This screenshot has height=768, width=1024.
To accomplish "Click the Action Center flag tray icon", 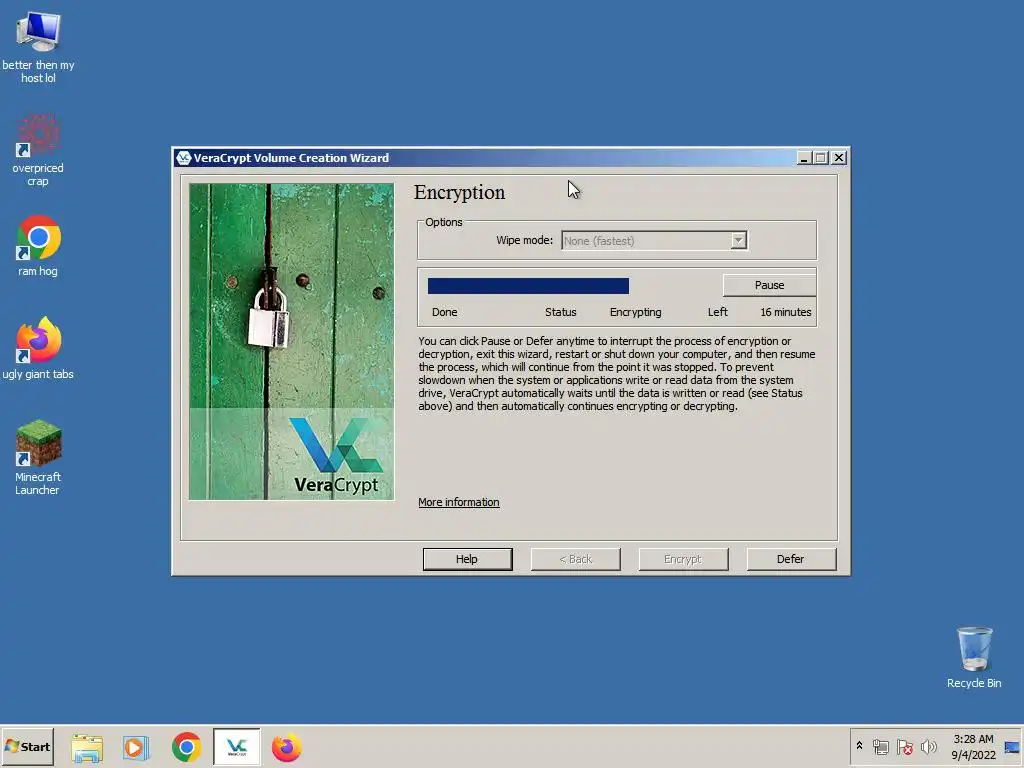I will tap(904, 746).
